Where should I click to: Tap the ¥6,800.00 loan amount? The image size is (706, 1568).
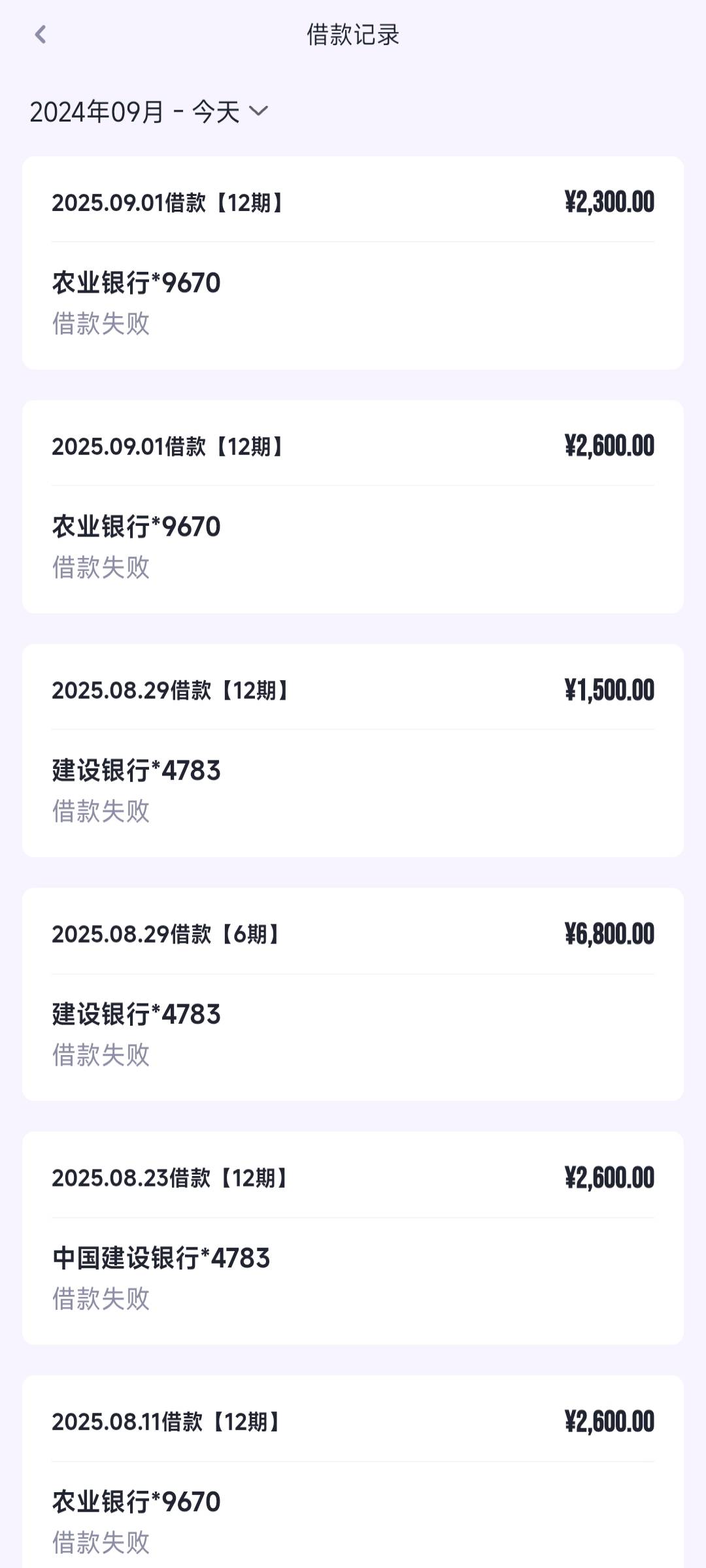(x=609, y=934)
